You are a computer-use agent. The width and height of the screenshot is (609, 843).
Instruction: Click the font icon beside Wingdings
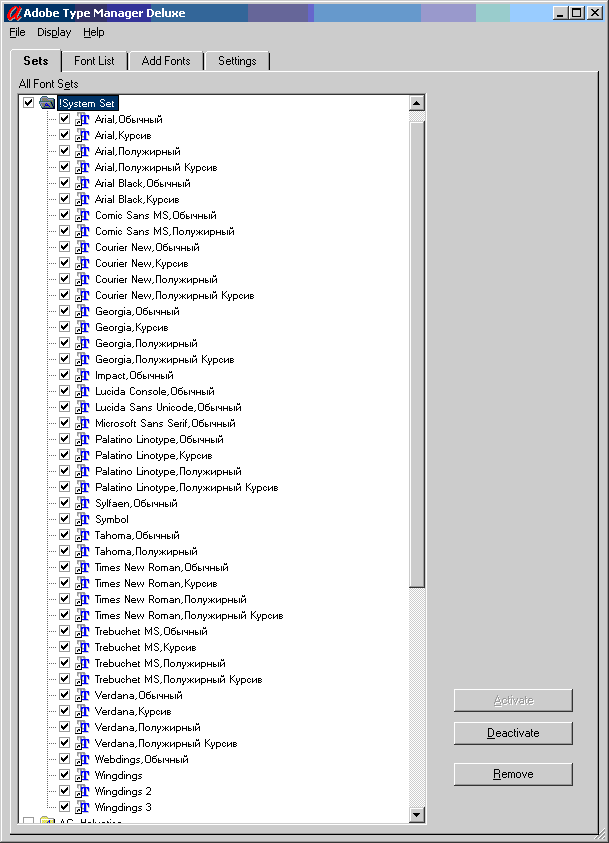coord(82,775)
